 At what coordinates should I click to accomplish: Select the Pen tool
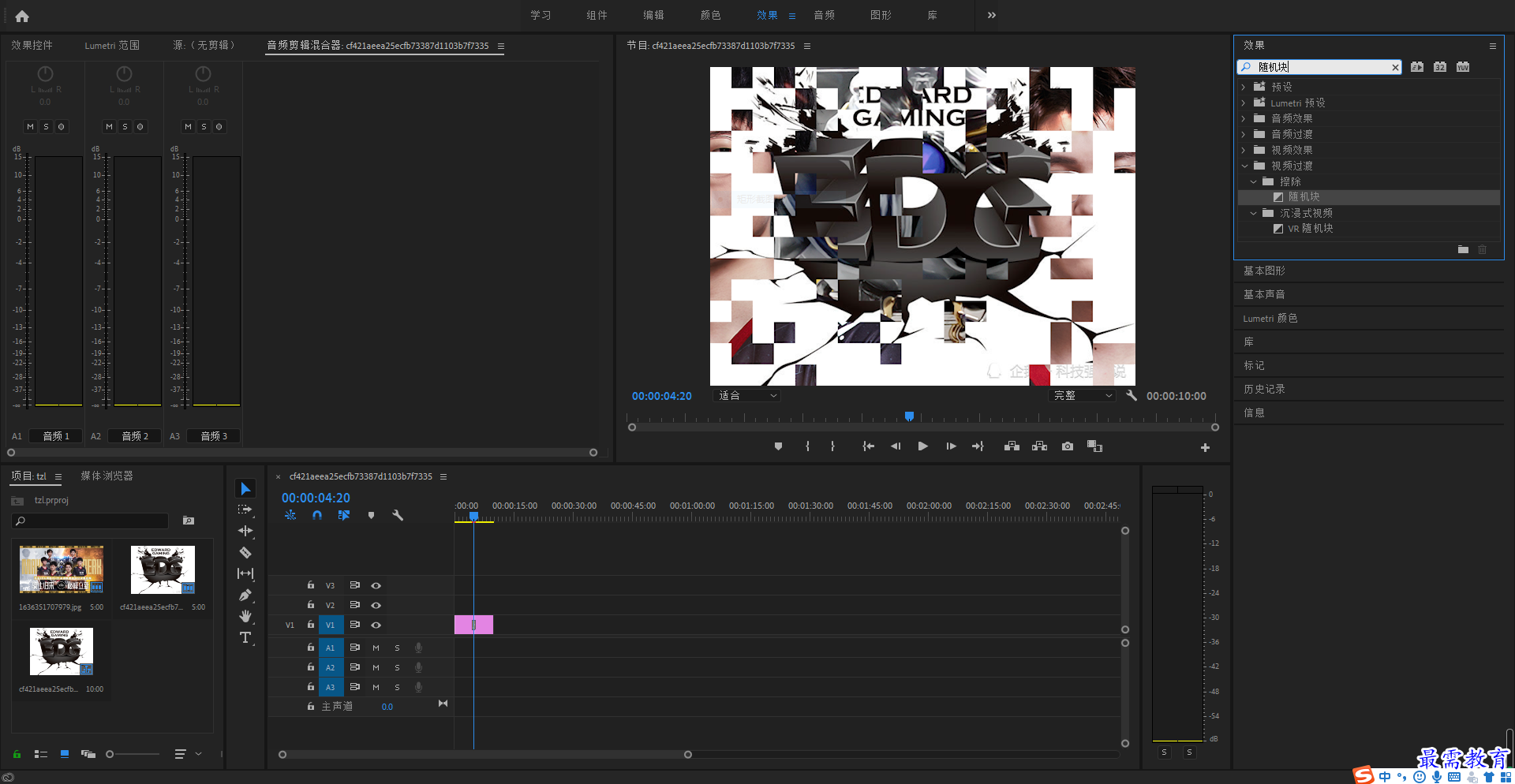245,595
